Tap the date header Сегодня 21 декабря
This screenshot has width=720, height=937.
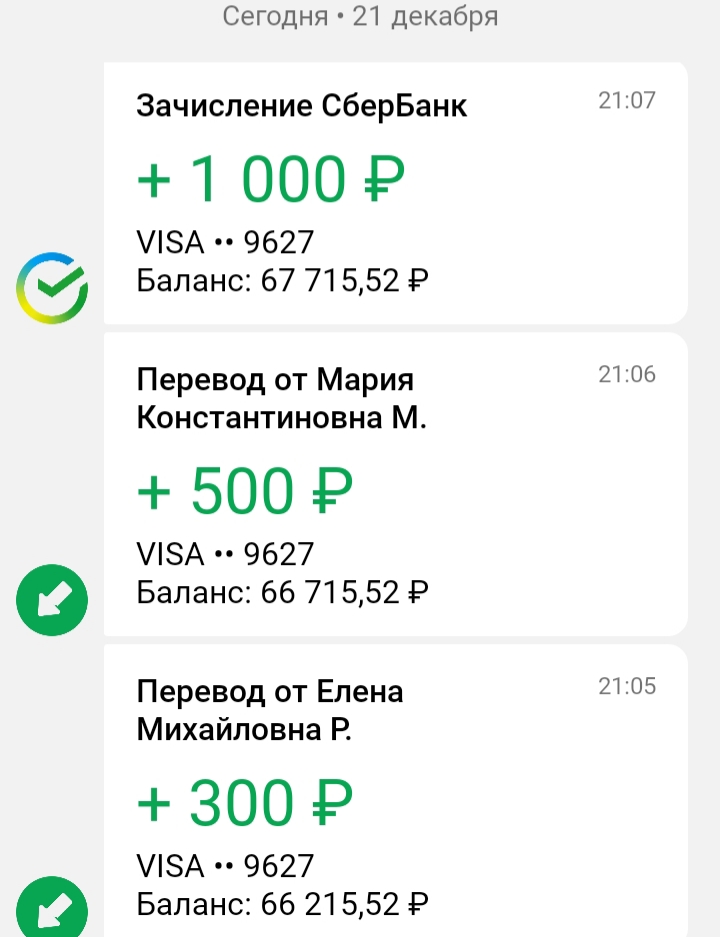360,16
